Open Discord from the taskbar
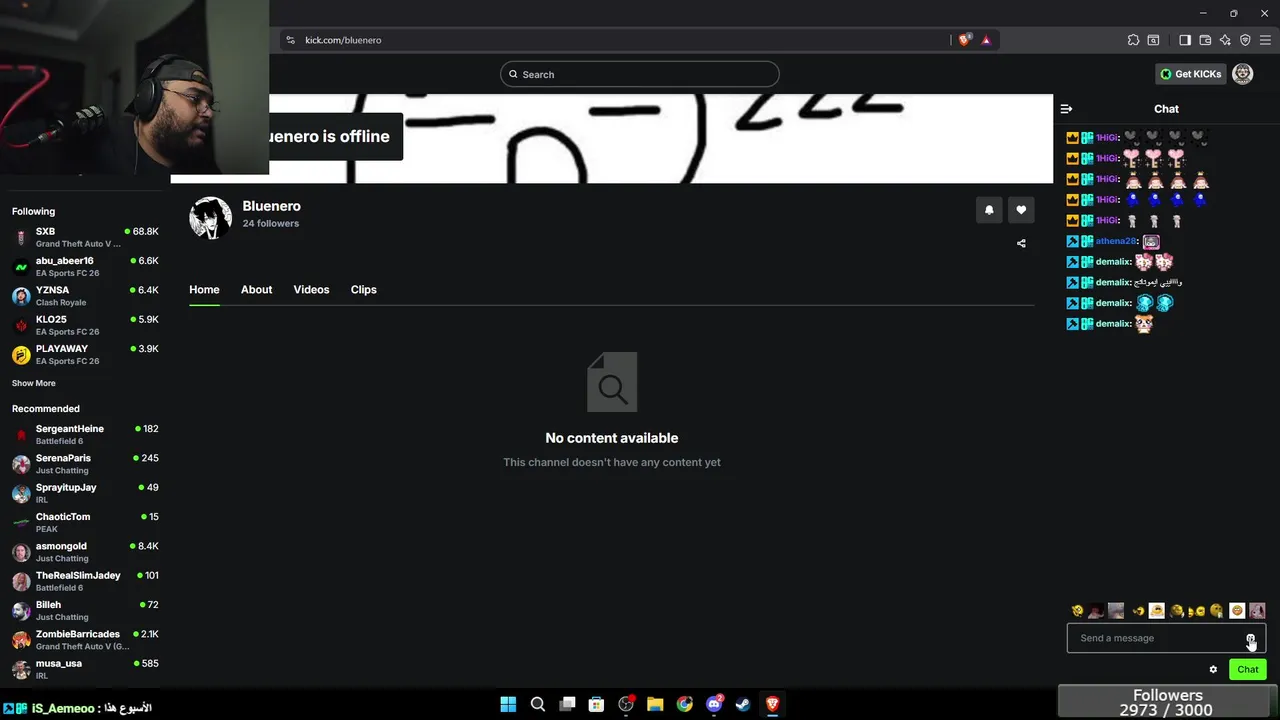The width and height of the screenshot is (1280, 720). pyautogui.click(x=714, y=704)
